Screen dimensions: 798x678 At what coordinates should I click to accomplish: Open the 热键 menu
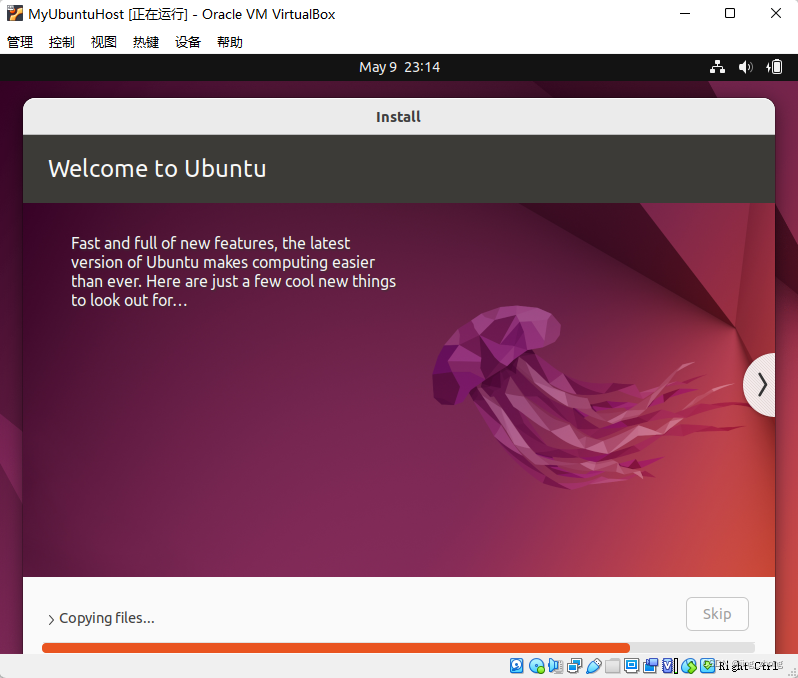[x=146, y=42]
